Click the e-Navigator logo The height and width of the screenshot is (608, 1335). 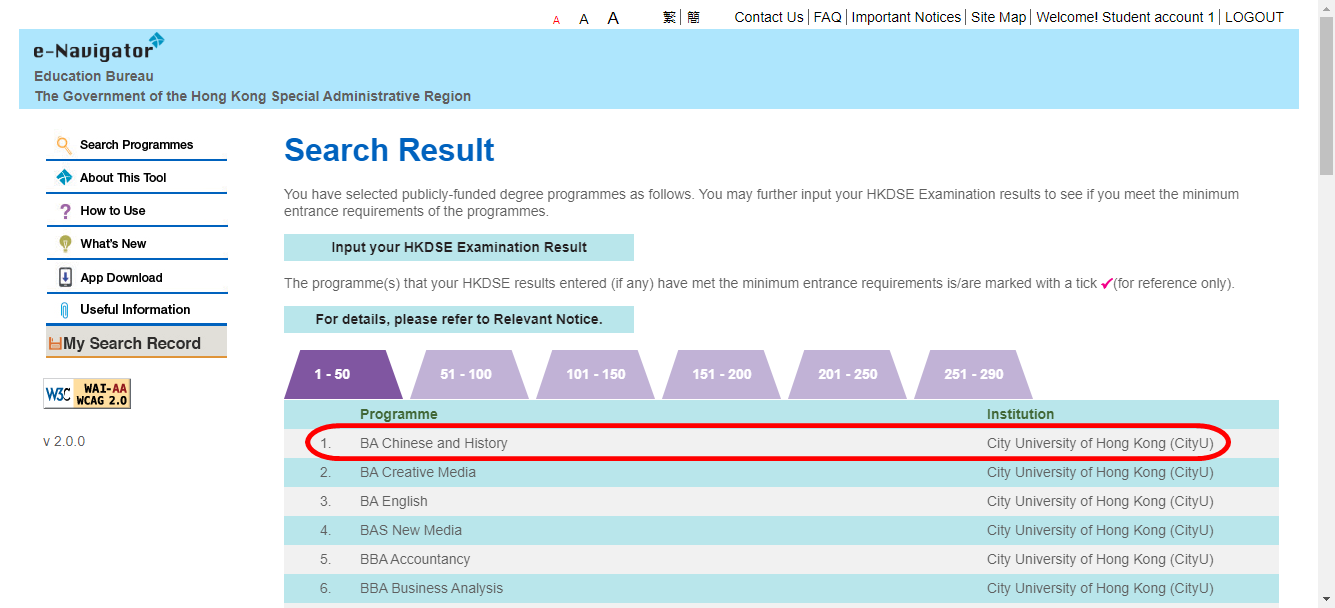[x=99, y=48]
